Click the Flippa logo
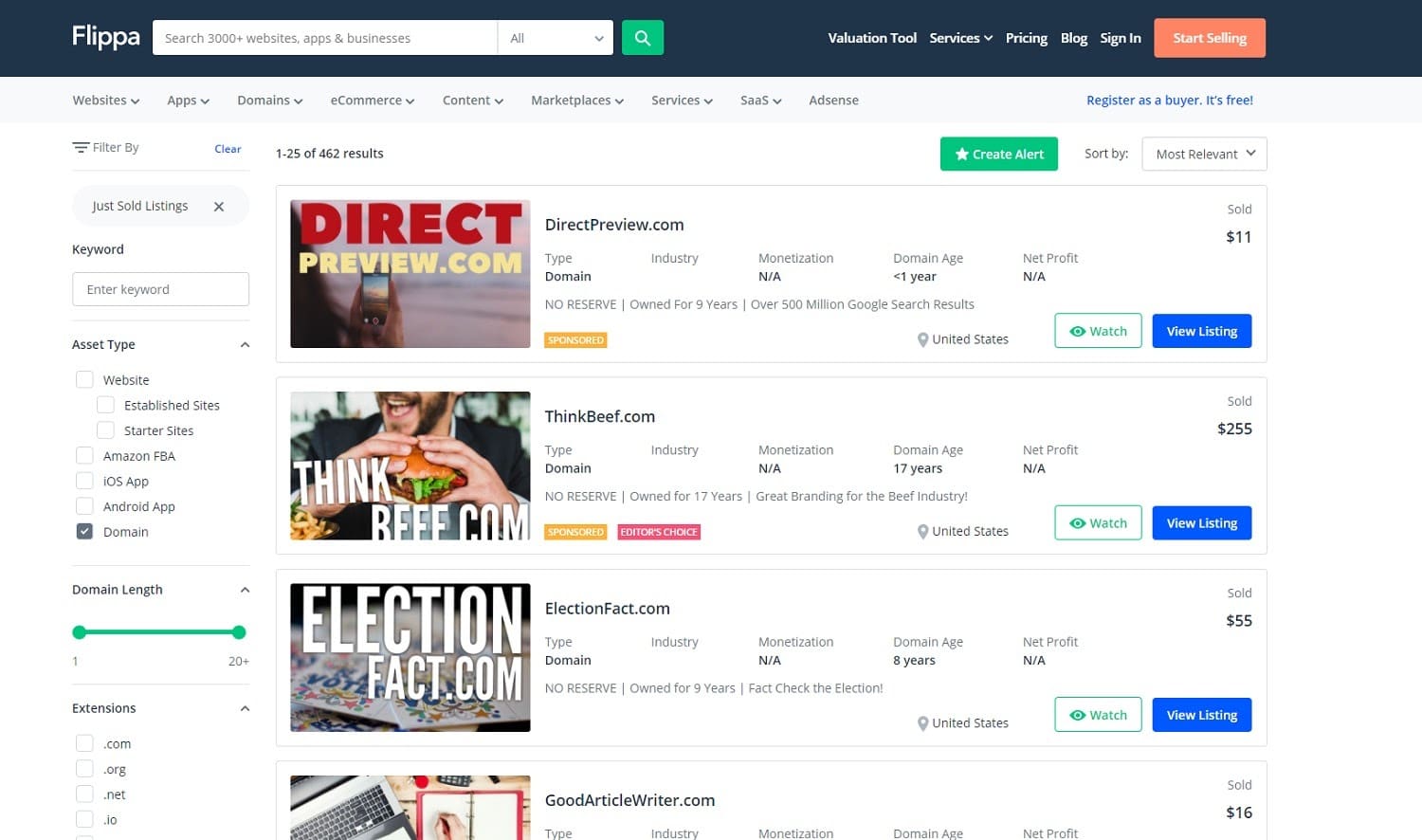Viewport: 1422px width, 840px height. (106, 37)
